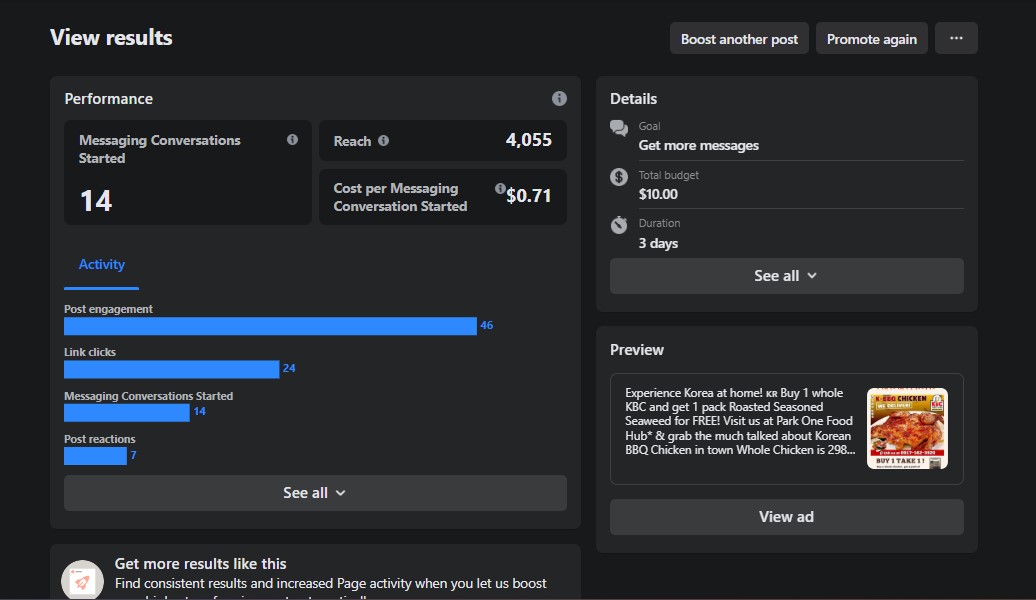
Task: Click the Promote again button
Action: [x=871, y=39]
